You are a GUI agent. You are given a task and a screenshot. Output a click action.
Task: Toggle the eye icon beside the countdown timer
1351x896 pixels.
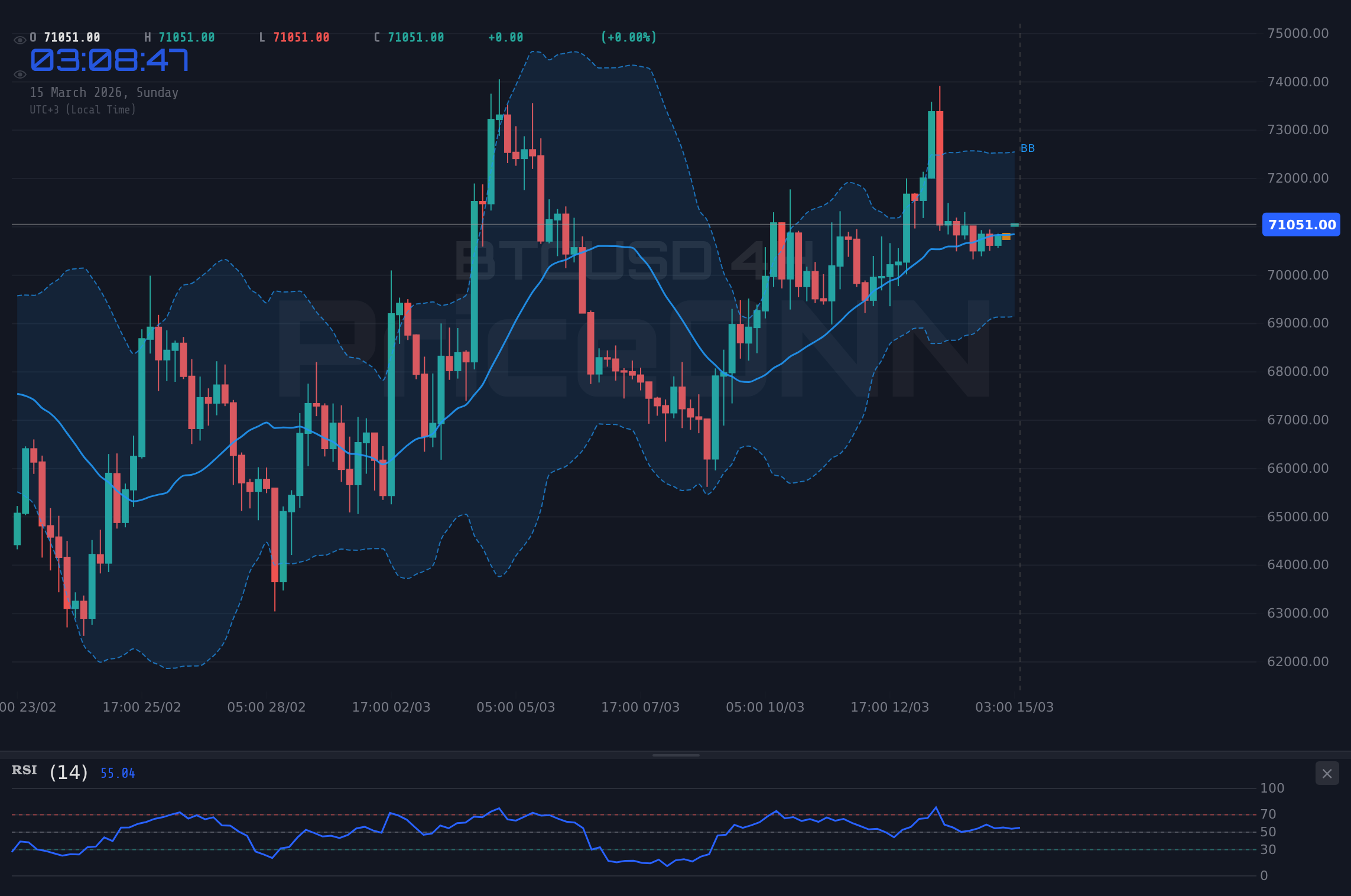pyautogui.click(x=20, y=74)
